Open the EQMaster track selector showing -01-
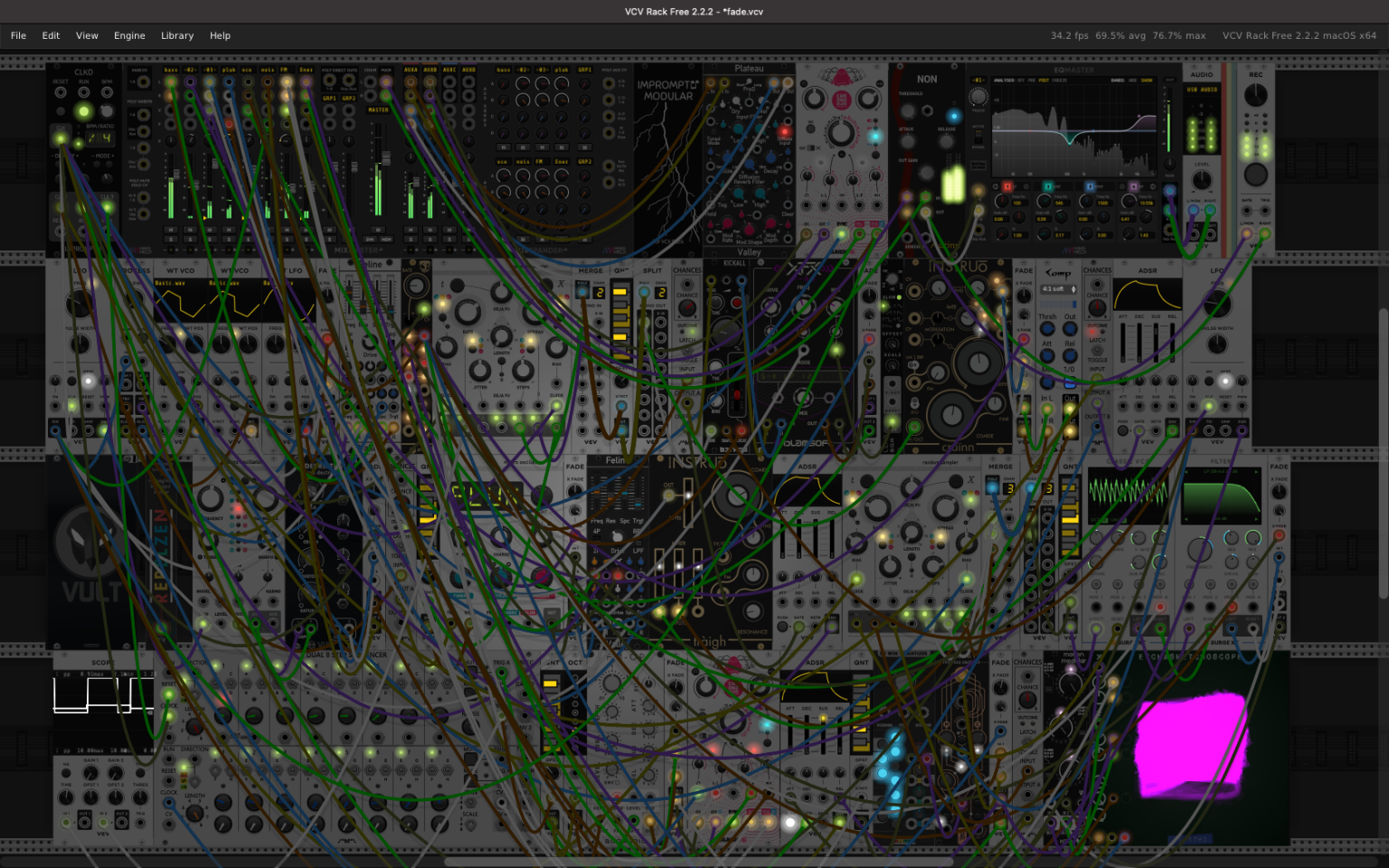Viewport: 1389px width, 868px height. [978, 80]
